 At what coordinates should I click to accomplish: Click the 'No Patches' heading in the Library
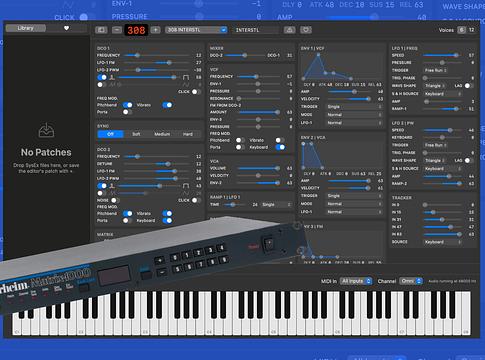tap(46, 152)
